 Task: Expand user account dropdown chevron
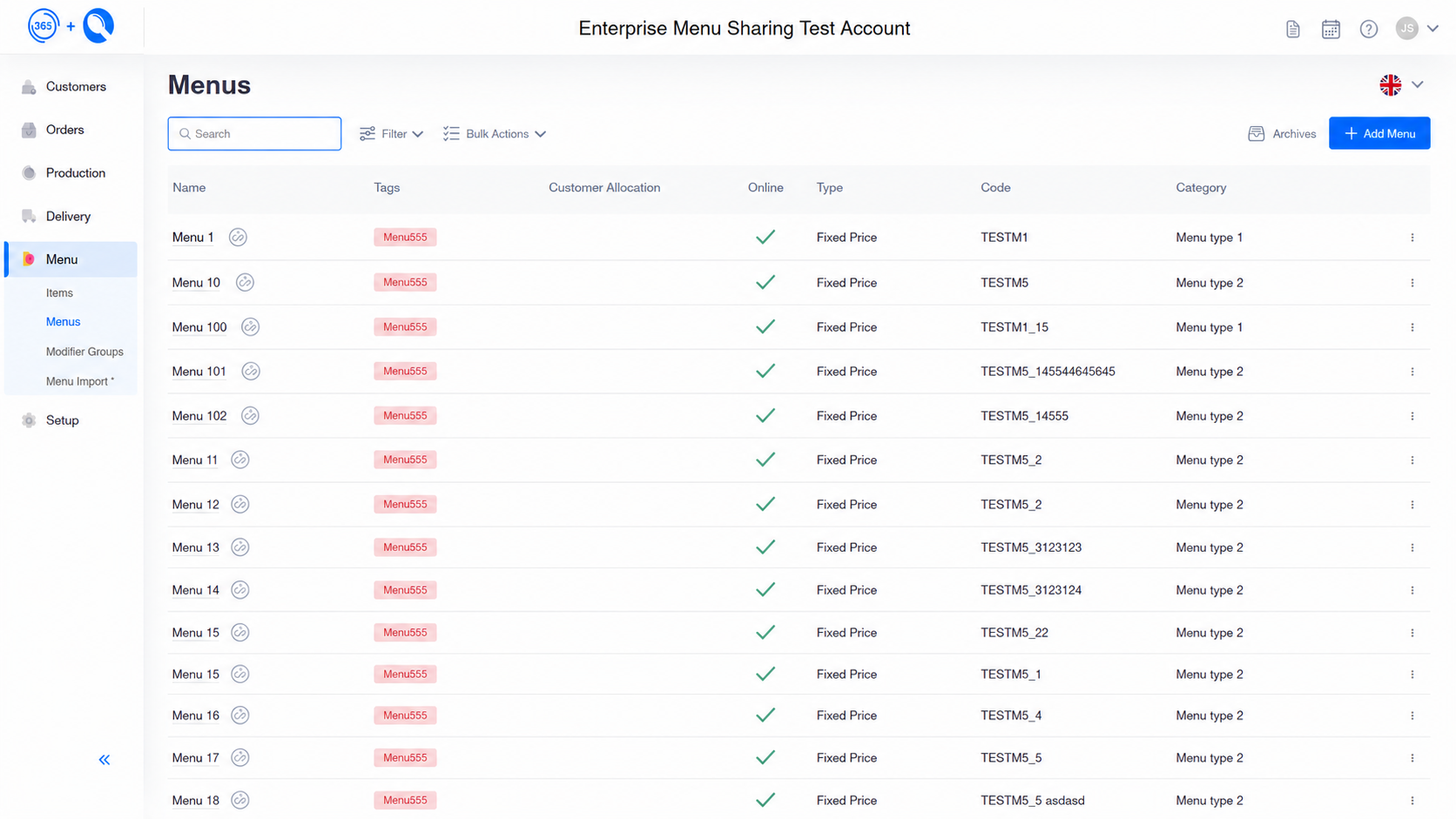point(1433,29)
